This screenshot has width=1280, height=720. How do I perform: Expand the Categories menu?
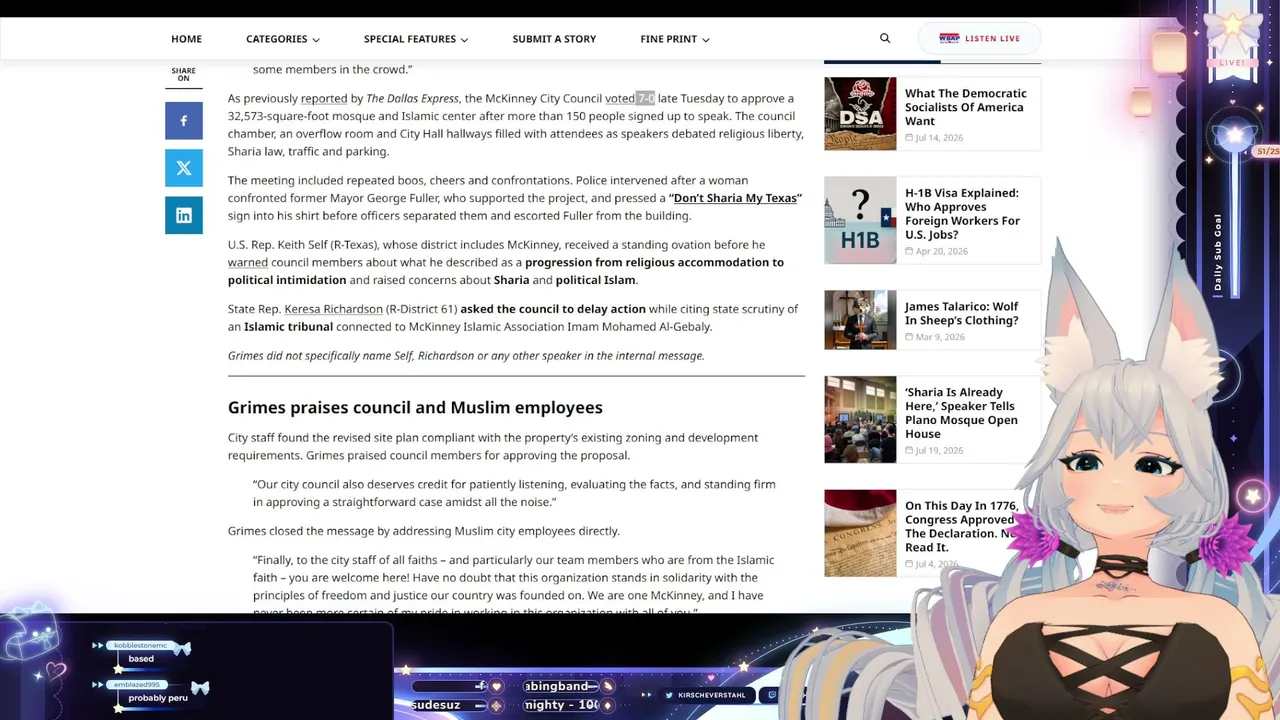pyautogui.click(x=283, y=39)
